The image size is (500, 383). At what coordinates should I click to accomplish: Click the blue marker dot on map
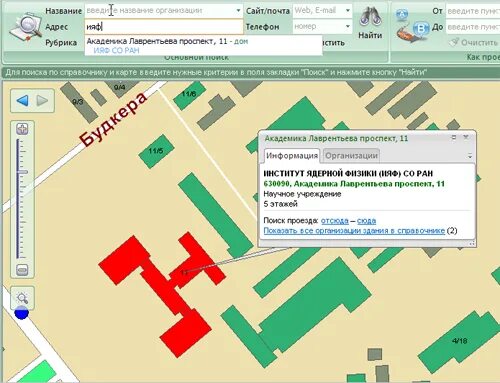pos(22,312)
